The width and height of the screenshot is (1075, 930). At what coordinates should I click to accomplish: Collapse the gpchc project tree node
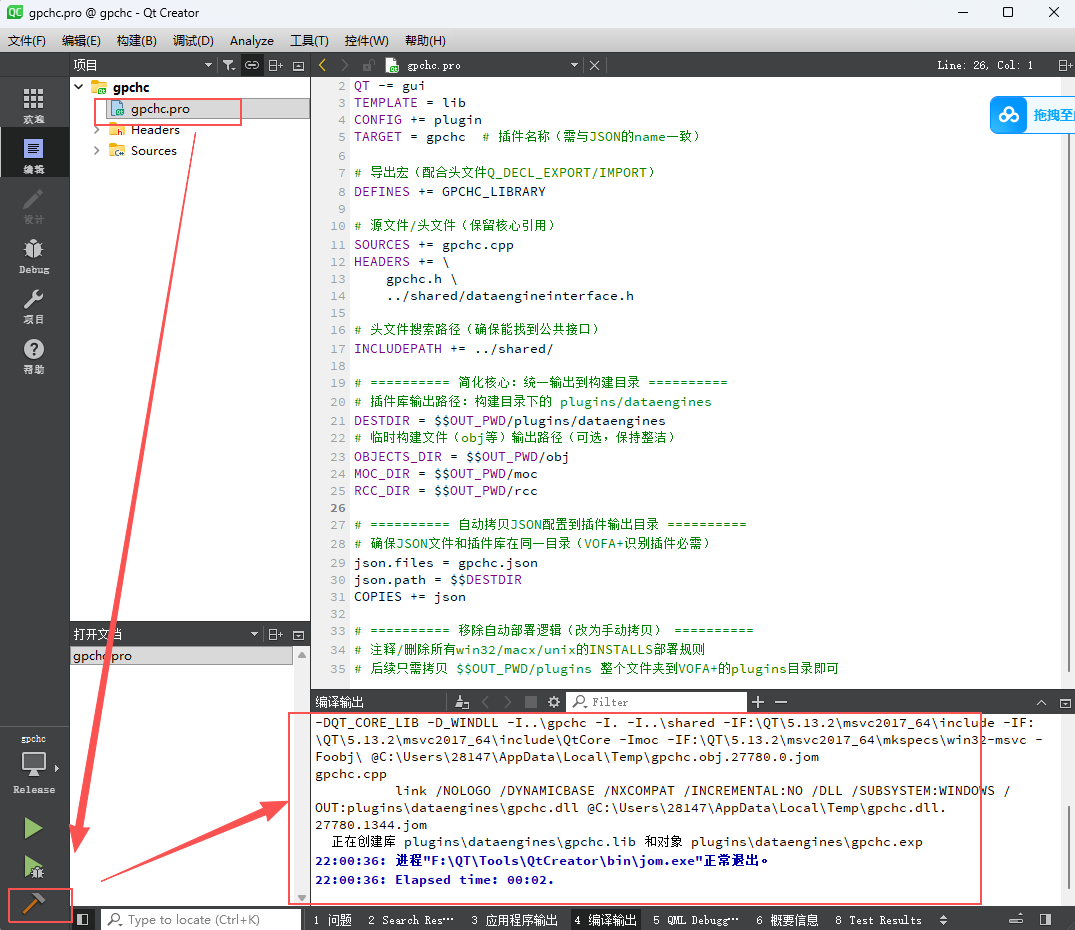(79, 87)
